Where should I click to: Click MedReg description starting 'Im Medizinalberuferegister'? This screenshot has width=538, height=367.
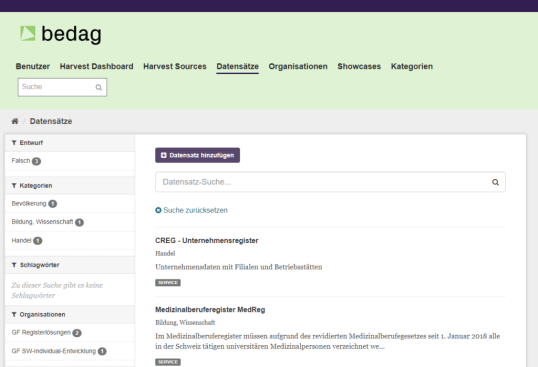pos(327,341)
